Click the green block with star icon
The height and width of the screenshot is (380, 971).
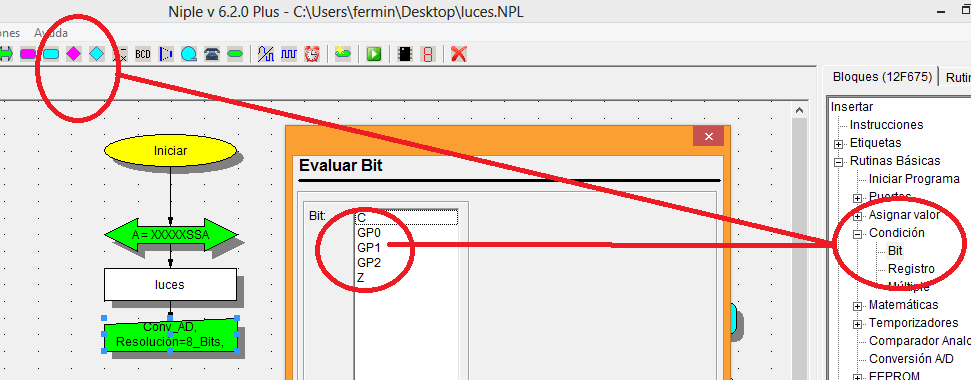pos(342,54)
